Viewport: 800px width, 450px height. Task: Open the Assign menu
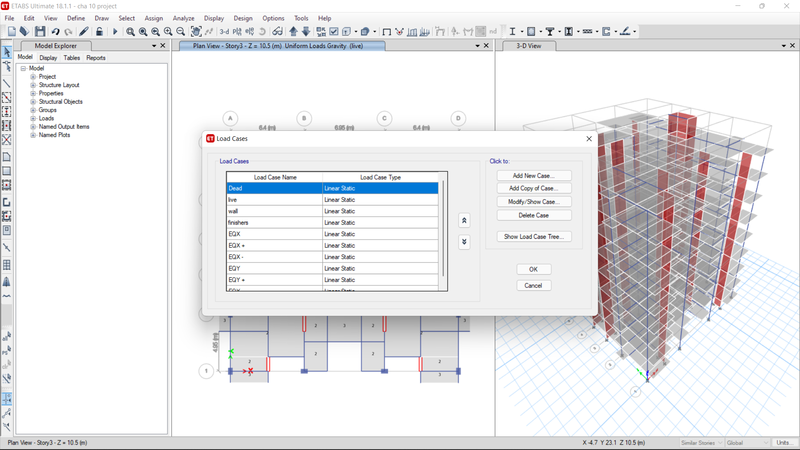(x=154, y=18)
